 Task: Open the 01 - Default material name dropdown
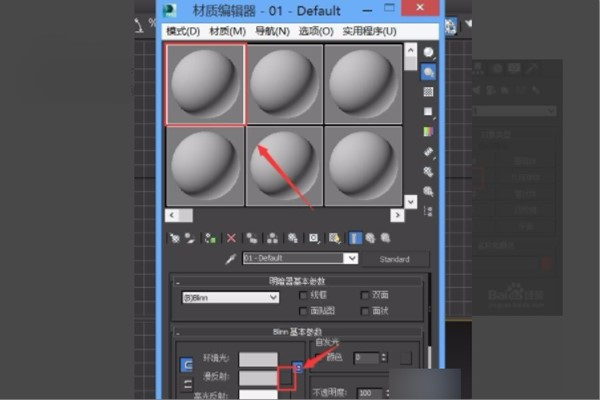click(300, 258)
